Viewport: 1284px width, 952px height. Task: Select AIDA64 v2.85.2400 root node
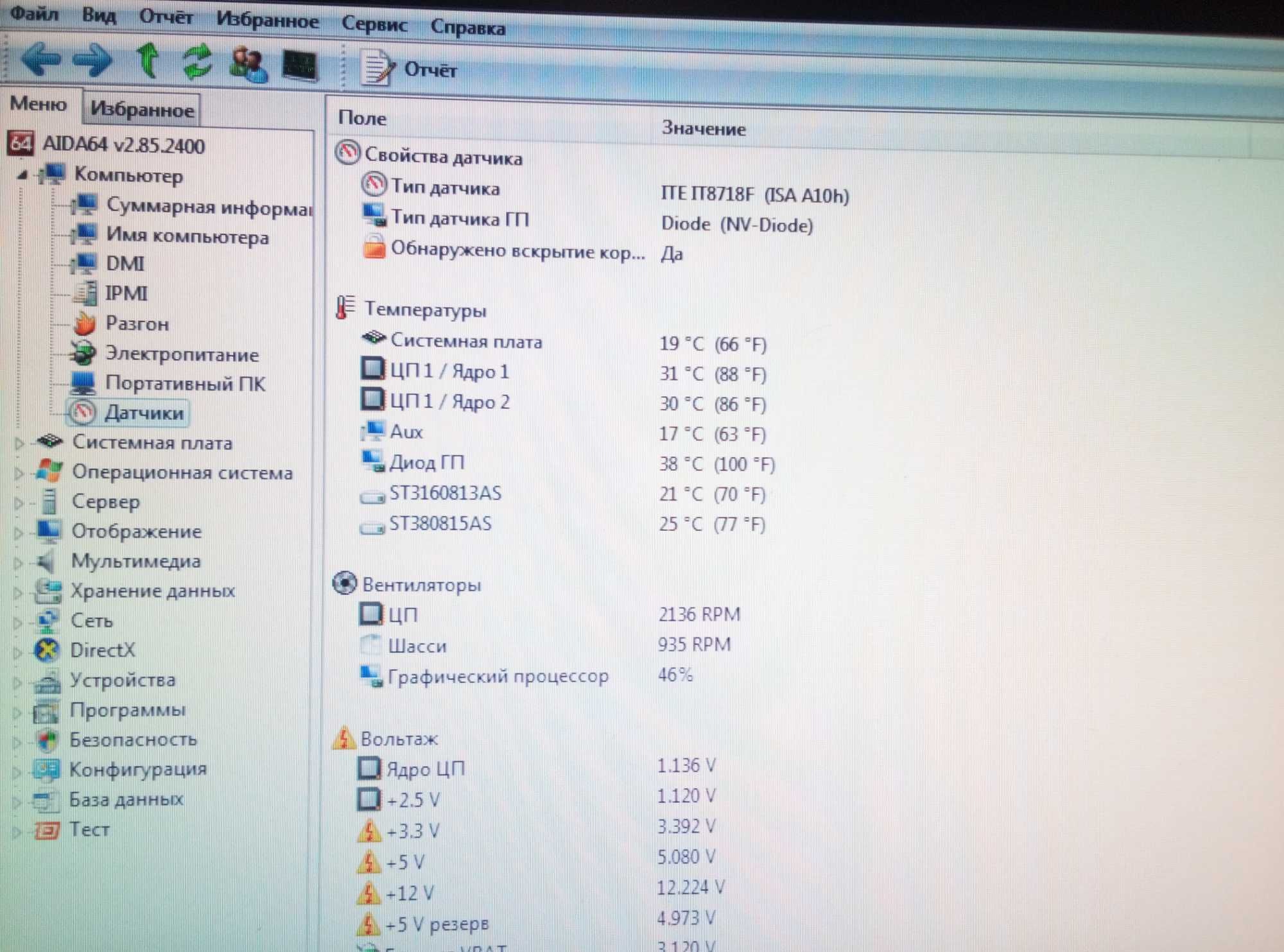point(107,144)
